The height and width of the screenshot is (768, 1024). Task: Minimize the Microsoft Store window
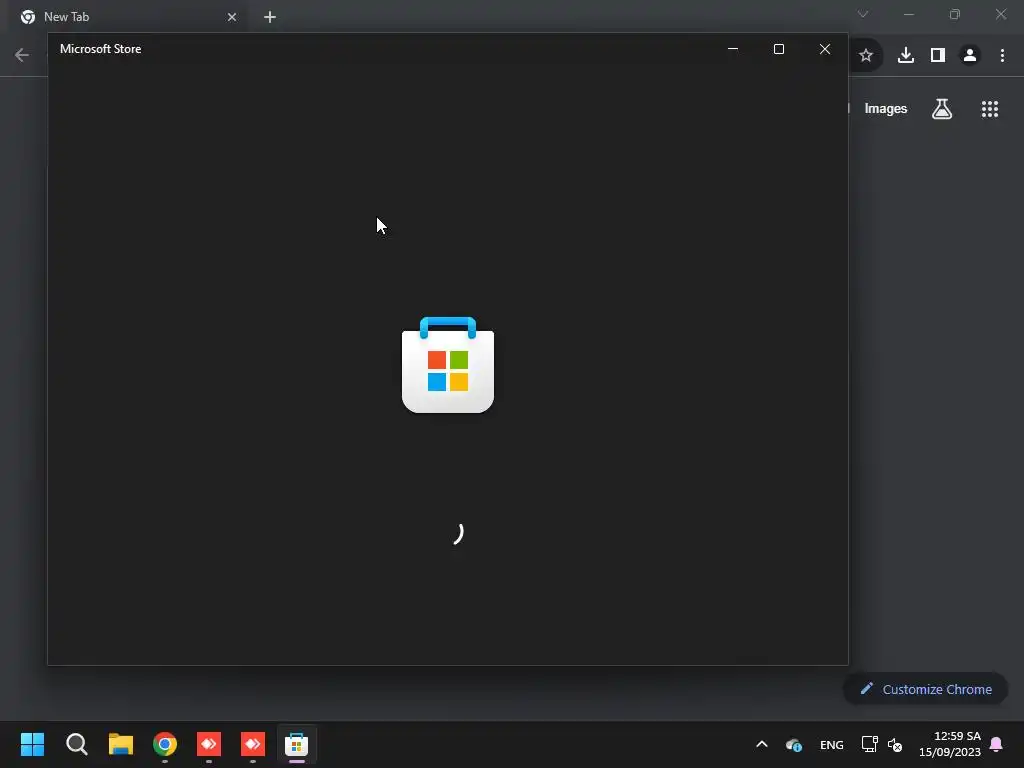733,49
